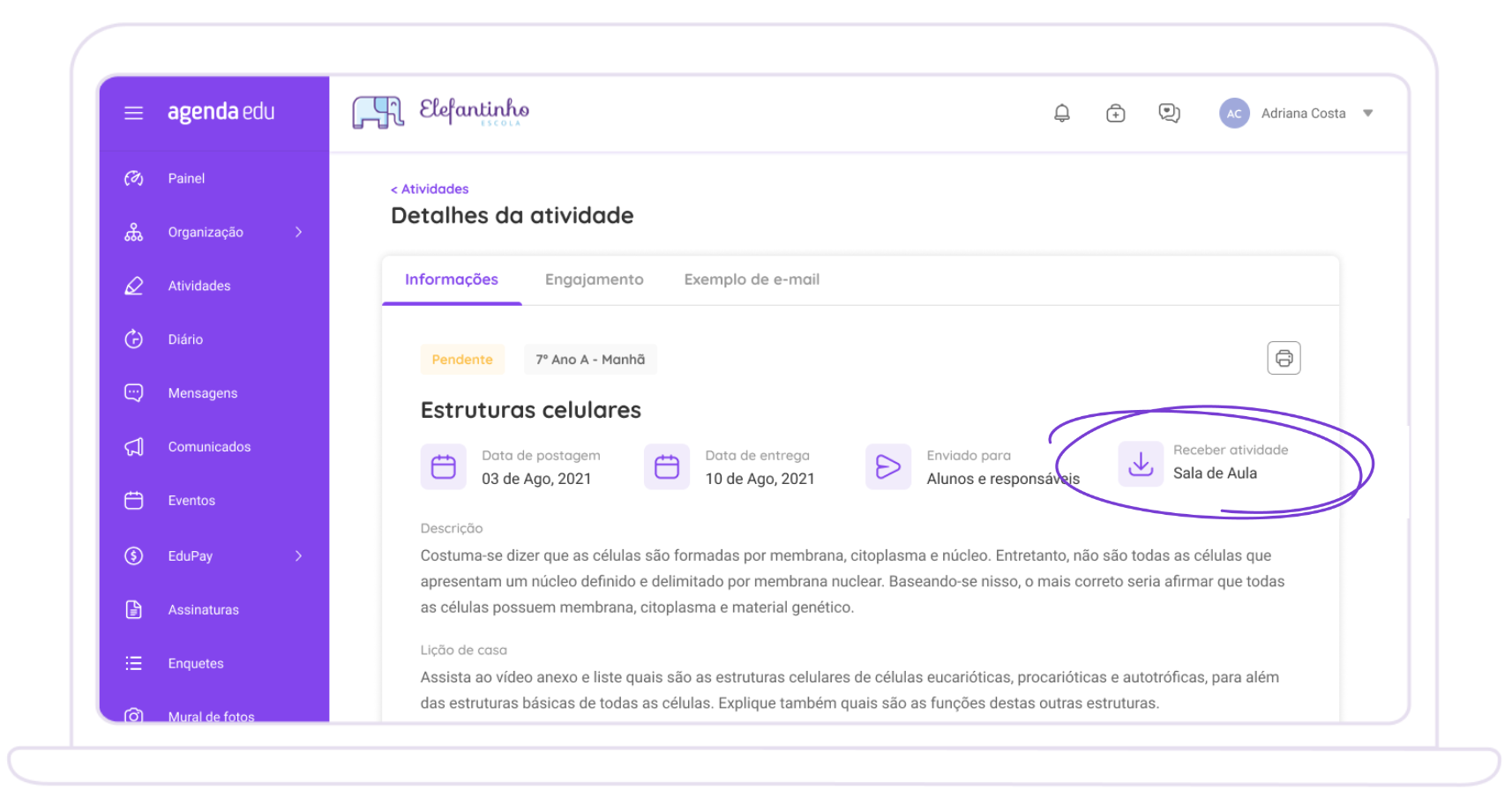Click the printer icon button
The width and height of the screenshot is (1512, 797).
click(1284, 358)
